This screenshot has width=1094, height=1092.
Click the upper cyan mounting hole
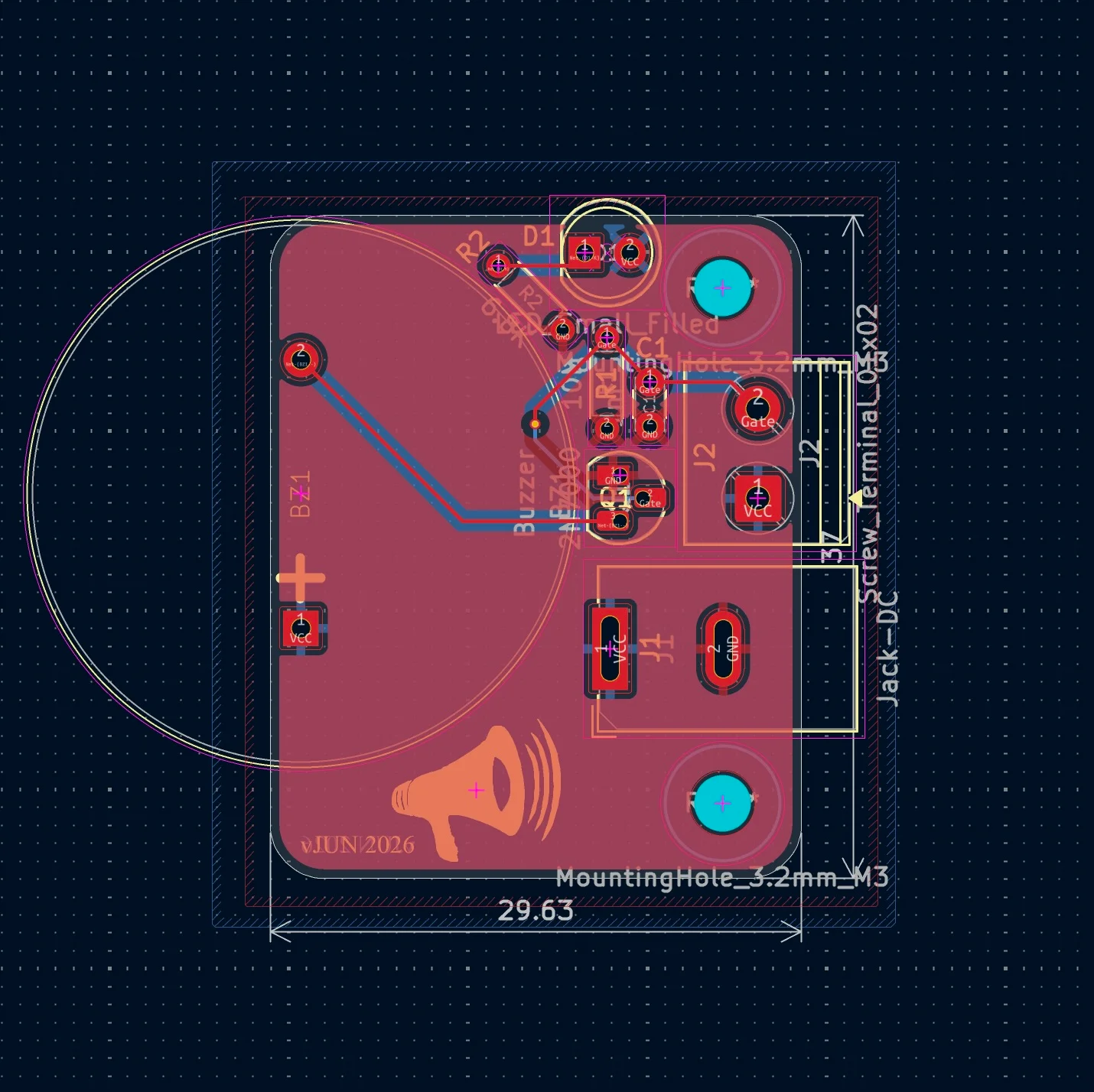(722, 288)
